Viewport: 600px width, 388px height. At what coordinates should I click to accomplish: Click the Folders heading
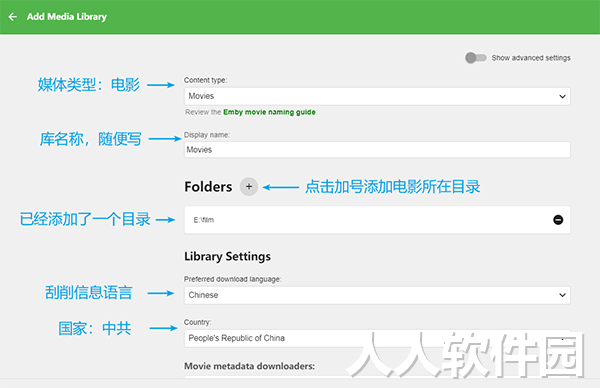point(208,187)
